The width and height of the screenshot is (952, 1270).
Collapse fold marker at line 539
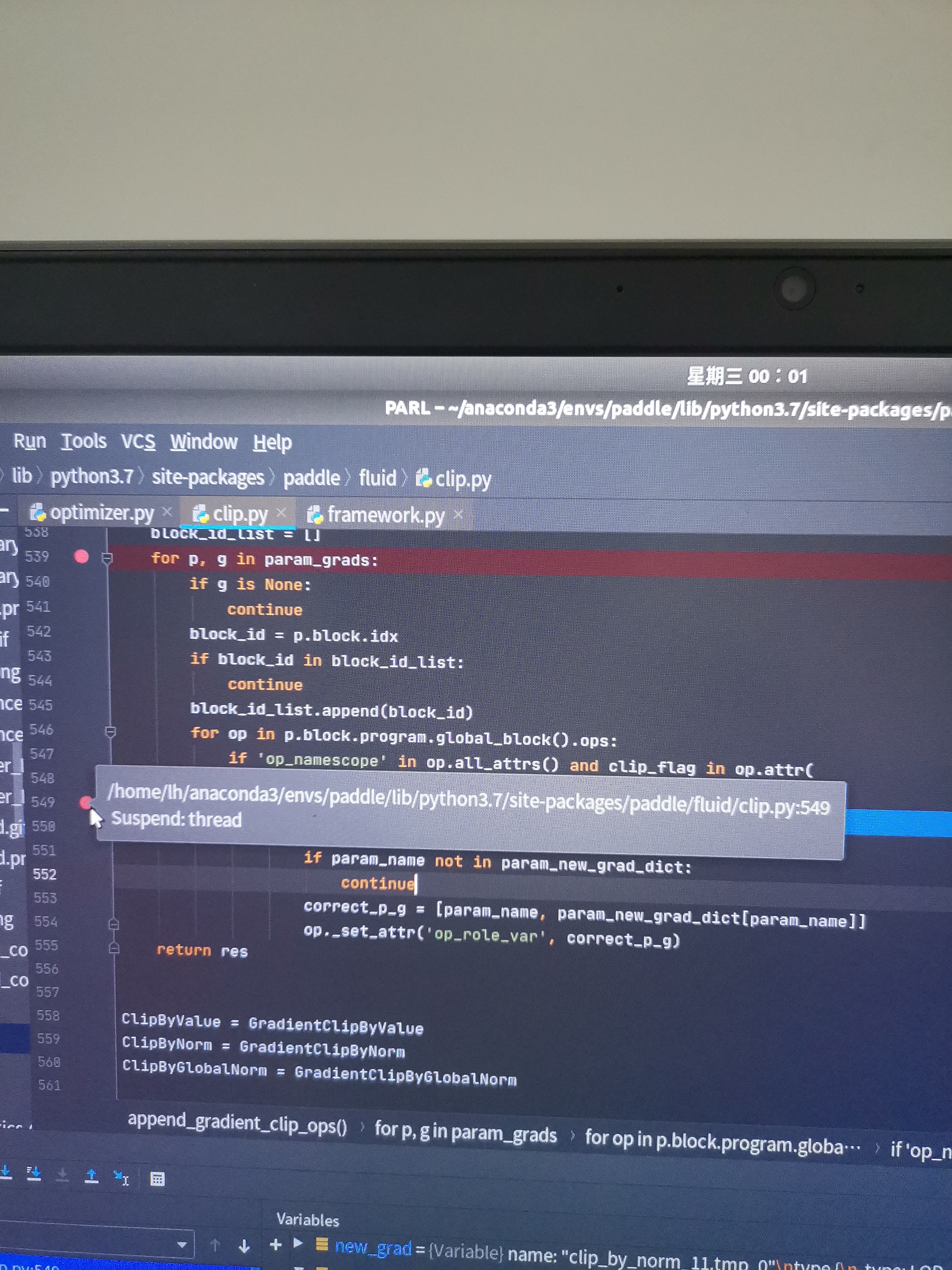tap(107, 558)
